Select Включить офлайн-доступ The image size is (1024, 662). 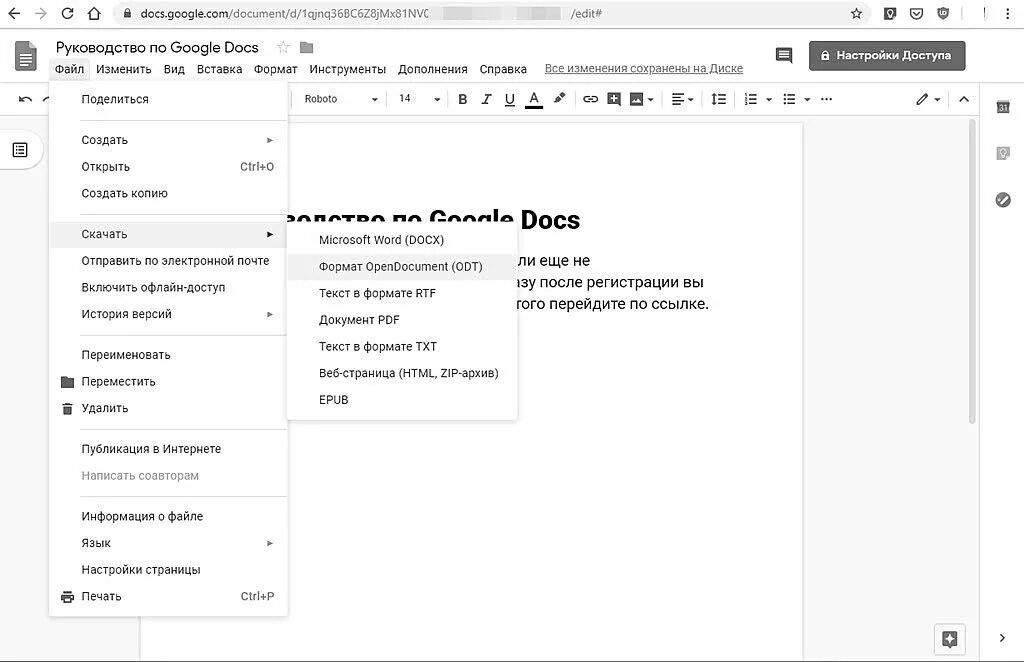coord(168,288)
